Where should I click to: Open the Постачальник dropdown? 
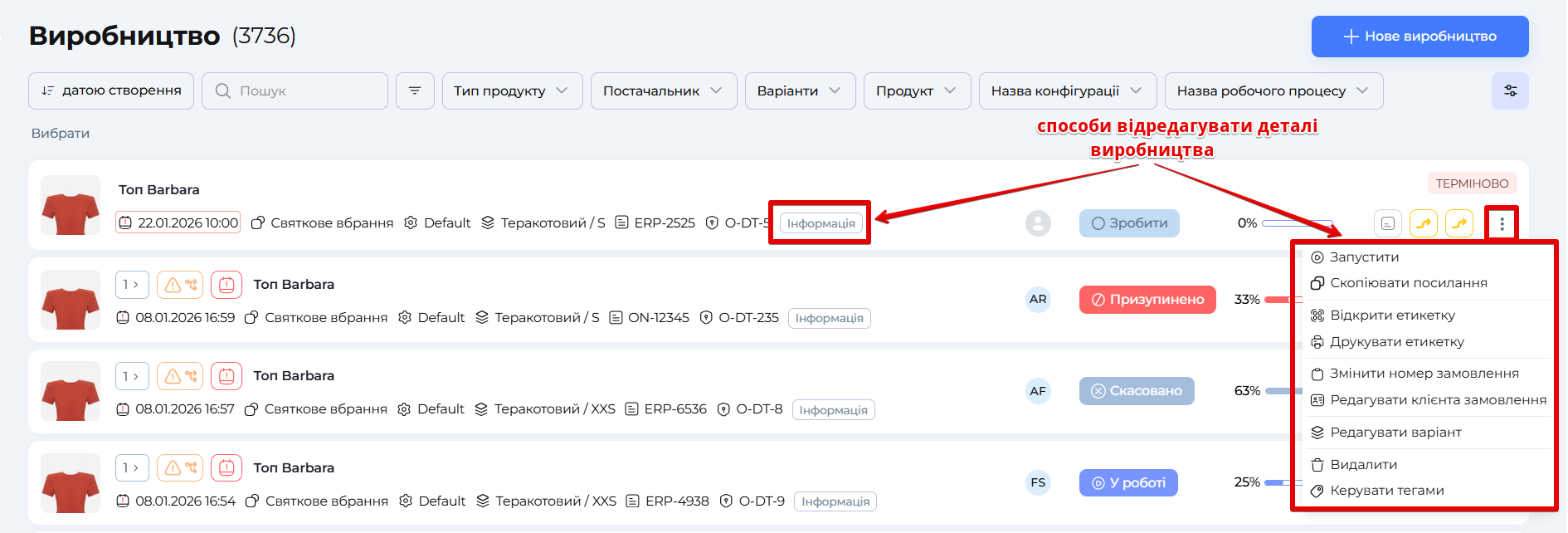[x=663, y=90]
